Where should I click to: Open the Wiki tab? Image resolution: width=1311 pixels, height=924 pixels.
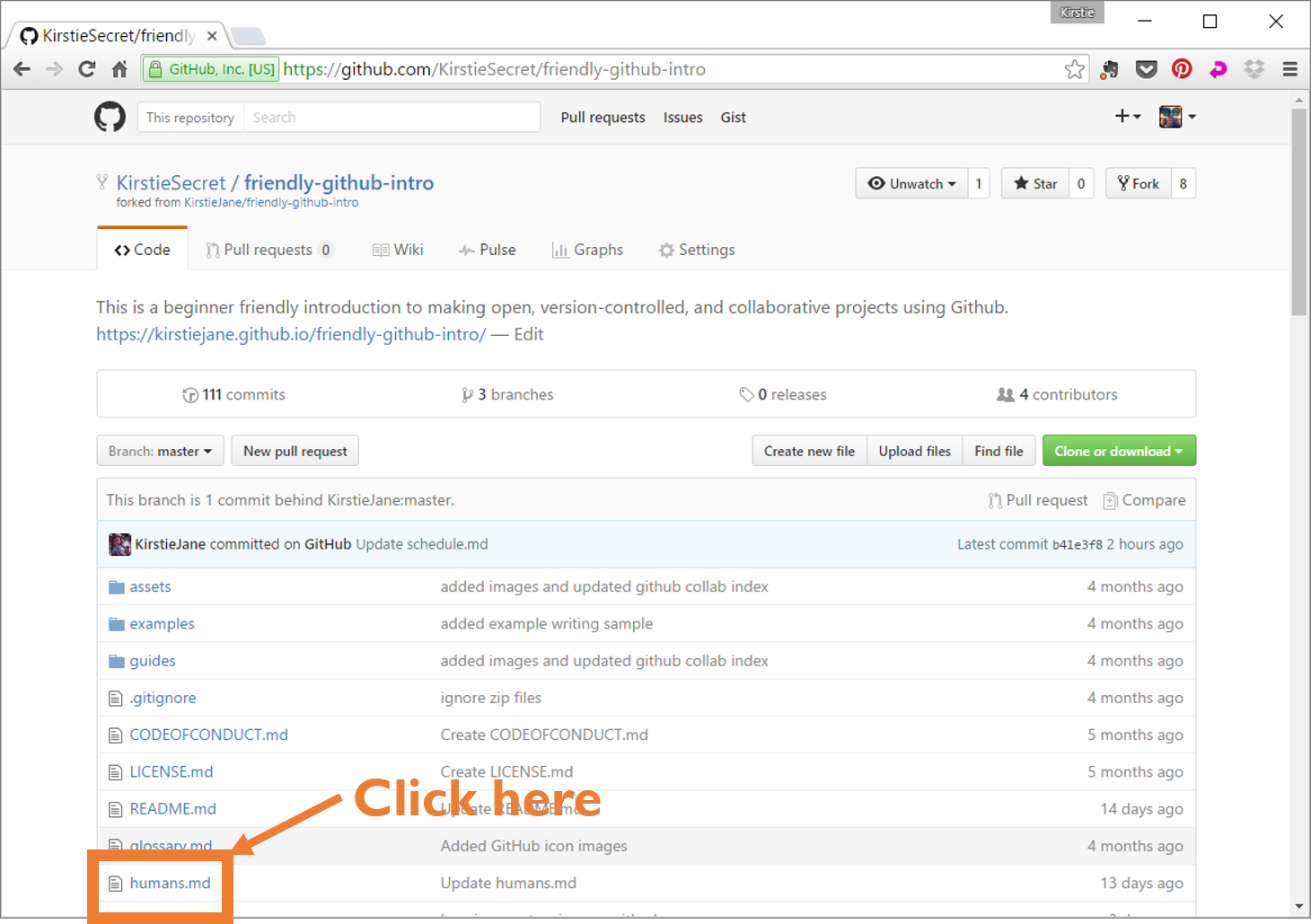click(398, 250)
